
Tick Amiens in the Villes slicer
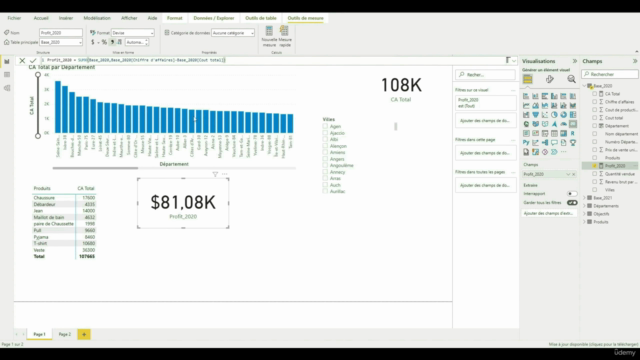(x=325, y=153)
